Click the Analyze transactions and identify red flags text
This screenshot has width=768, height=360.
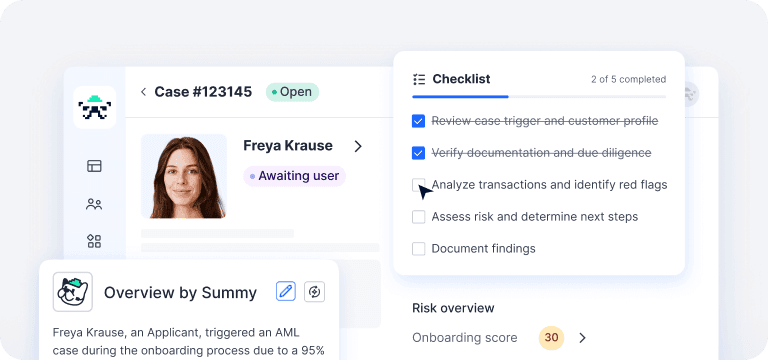pyautogui.click(x=550, y=185)
